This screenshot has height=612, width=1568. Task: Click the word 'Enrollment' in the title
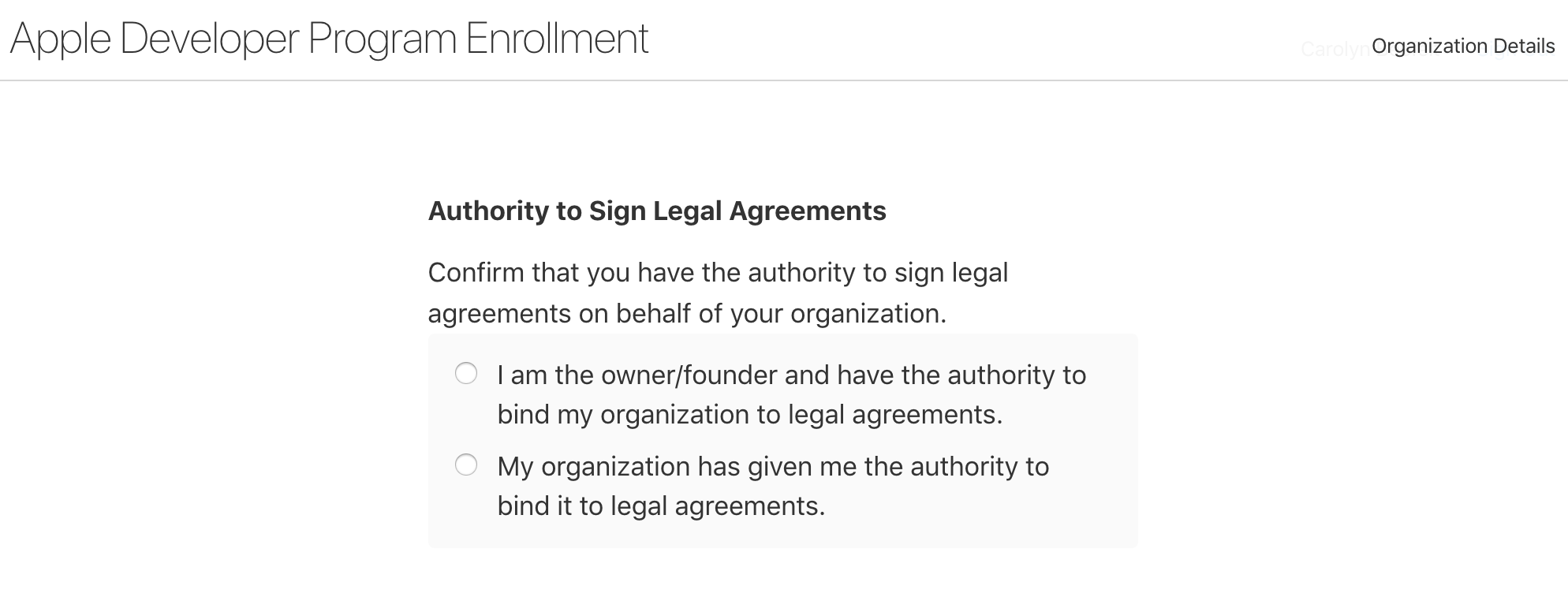click(557, 38)
